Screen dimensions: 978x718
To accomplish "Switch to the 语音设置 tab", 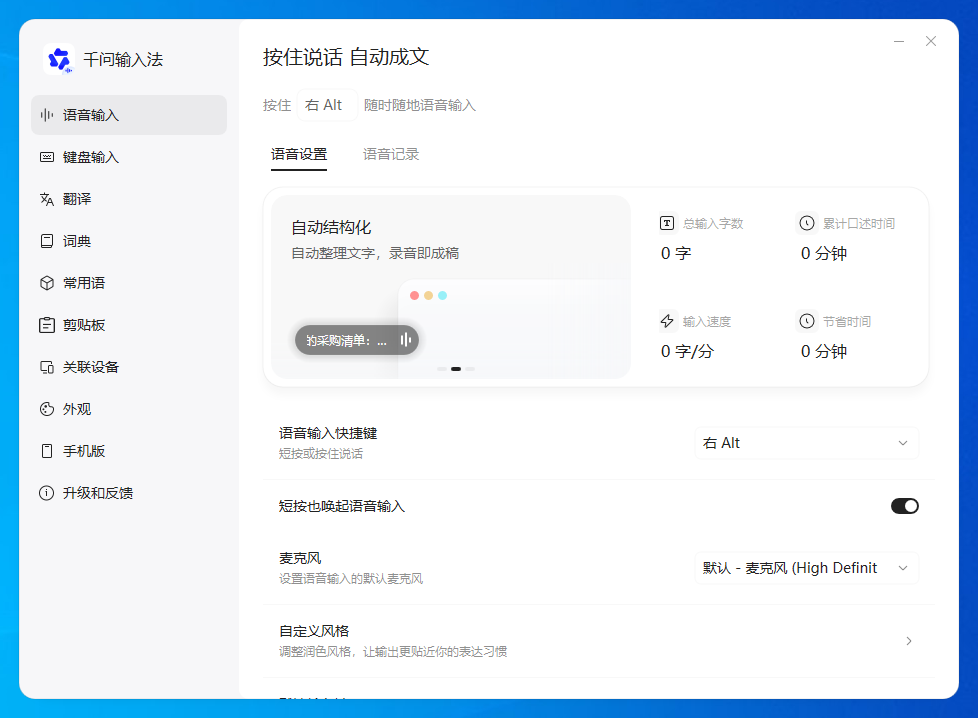I will (299, 154).
